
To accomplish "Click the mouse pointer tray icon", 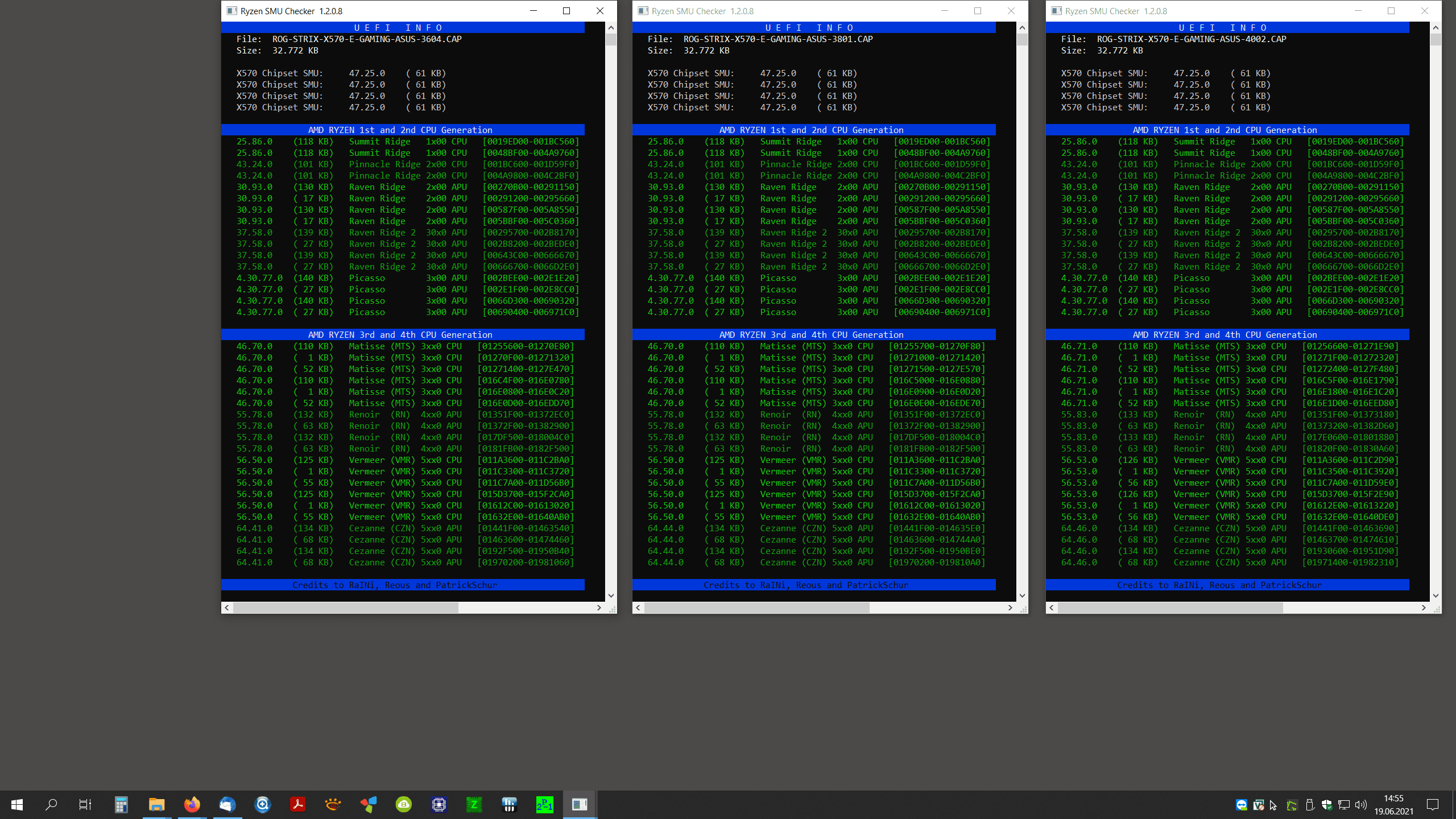I will (x=1273, y=805).
